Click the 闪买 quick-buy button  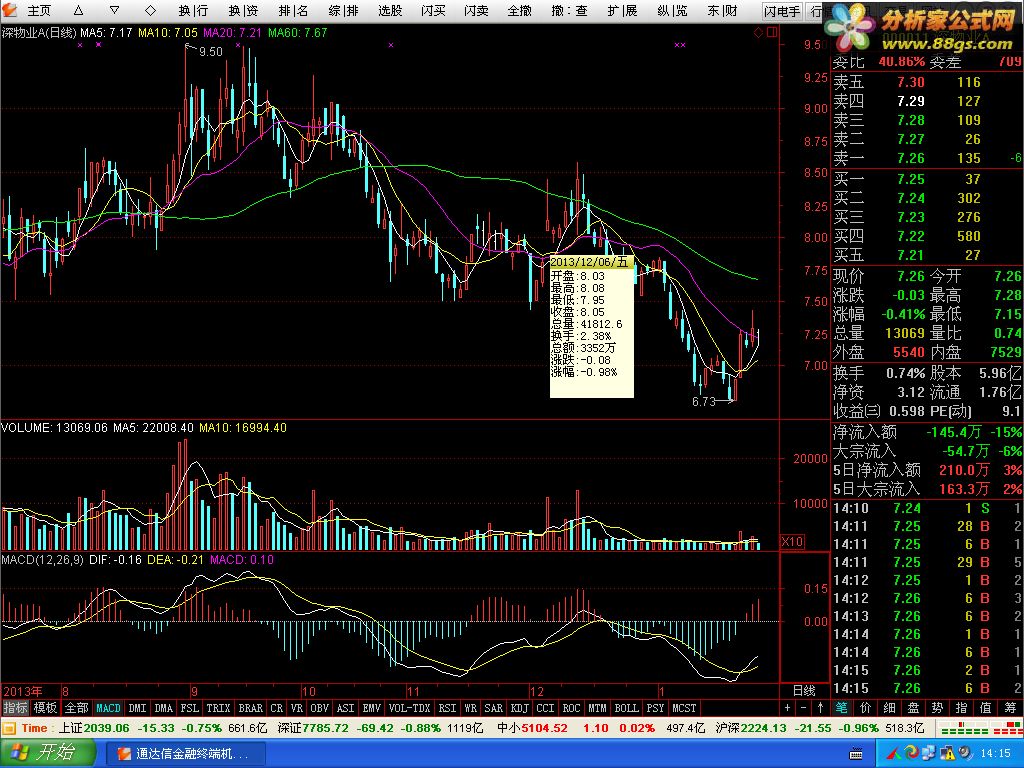tap(433, 10)
